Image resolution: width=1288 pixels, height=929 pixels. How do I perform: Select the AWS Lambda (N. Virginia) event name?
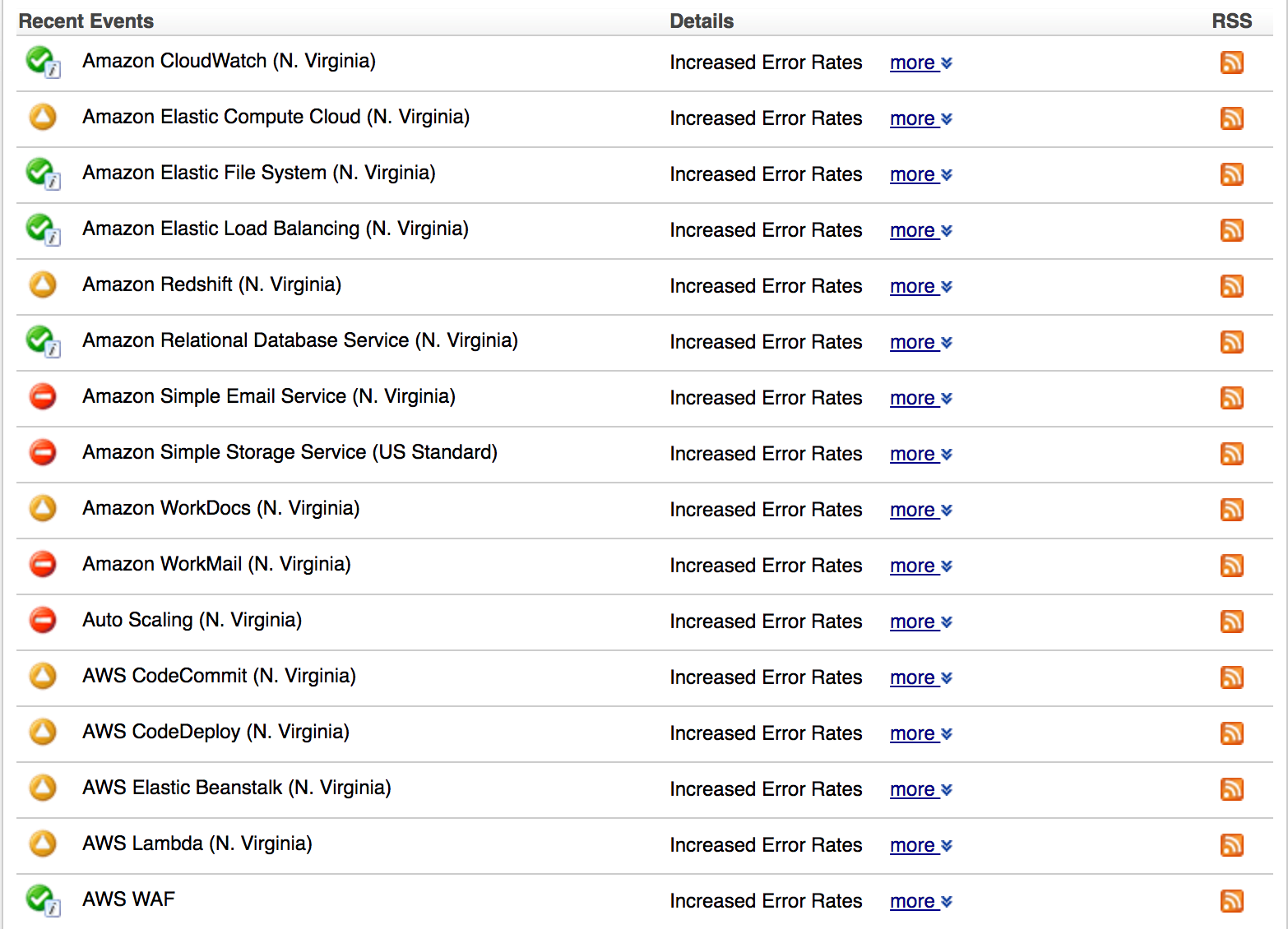coord(197,843)
